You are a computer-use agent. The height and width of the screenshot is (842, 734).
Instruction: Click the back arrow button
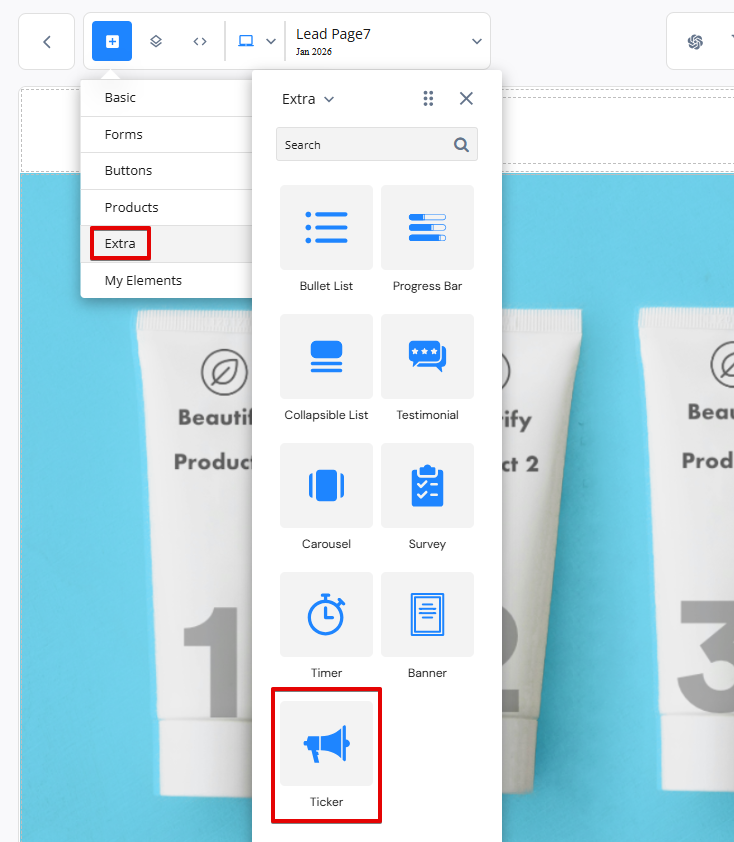click(46, 42)
